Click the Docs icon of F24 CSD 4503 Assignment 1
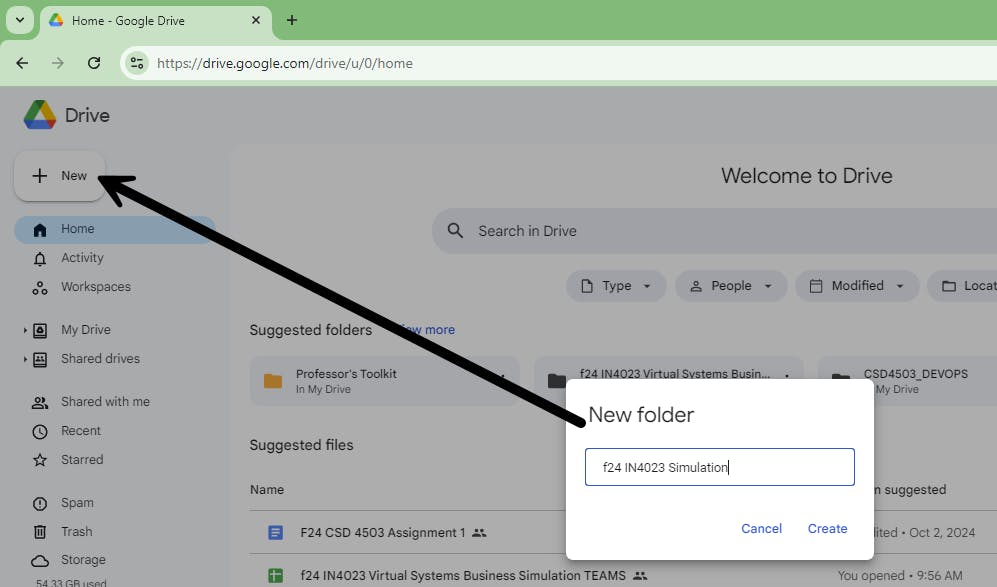Viewport: 997px width, 587px height. click(x=275, y=532)
